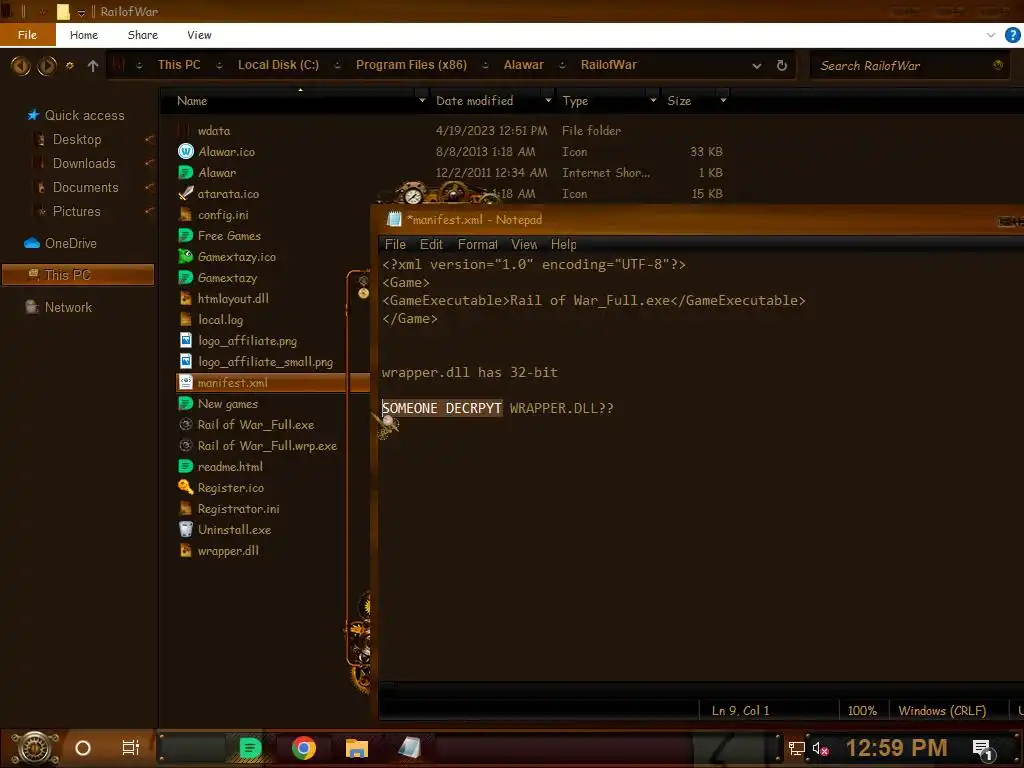
Task: Open Name column filter dropdown
Action: click(422, 101)
